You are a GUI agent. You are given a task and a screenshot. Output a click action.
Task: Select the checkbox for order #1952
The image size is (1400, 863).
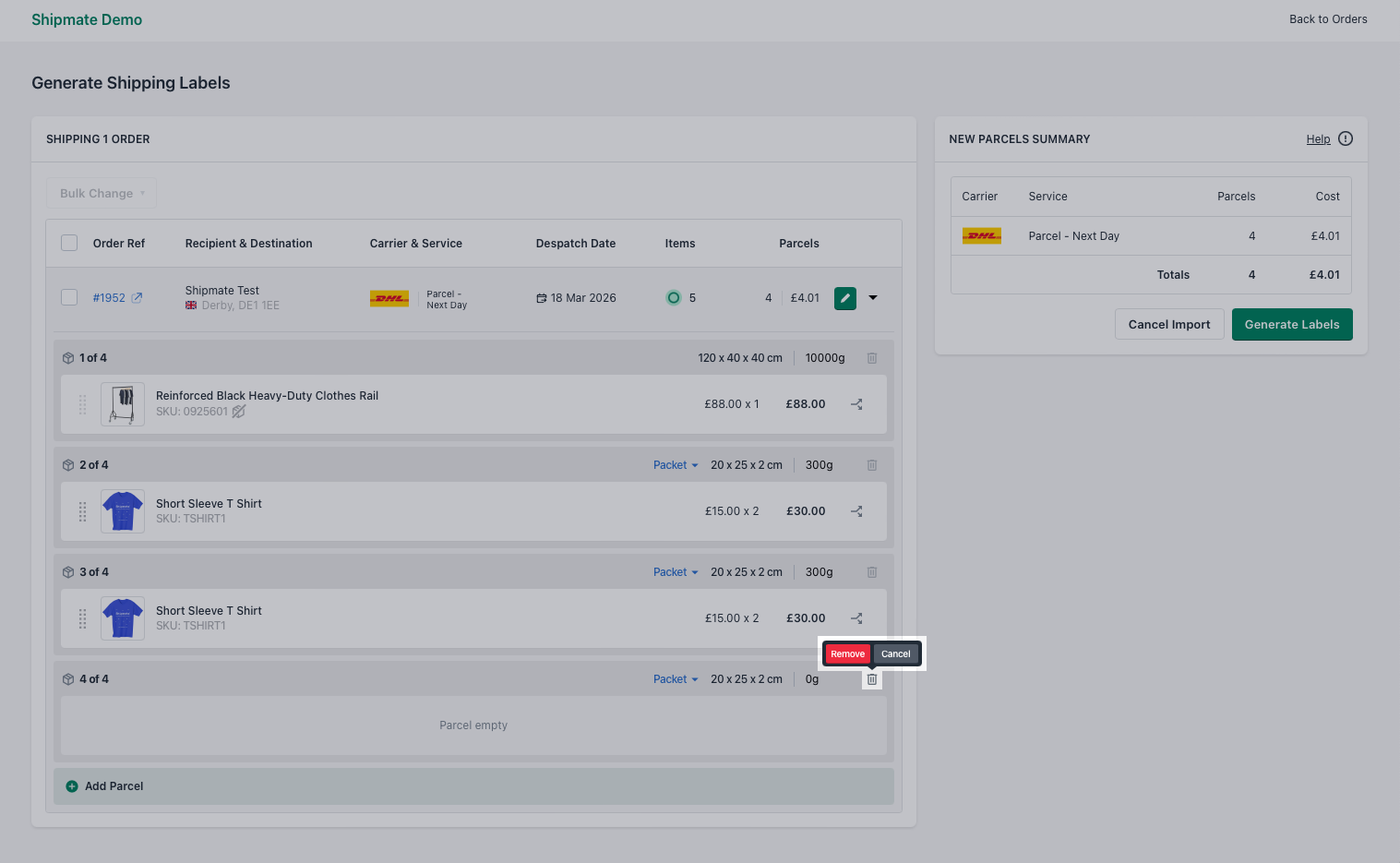[69, 297]
